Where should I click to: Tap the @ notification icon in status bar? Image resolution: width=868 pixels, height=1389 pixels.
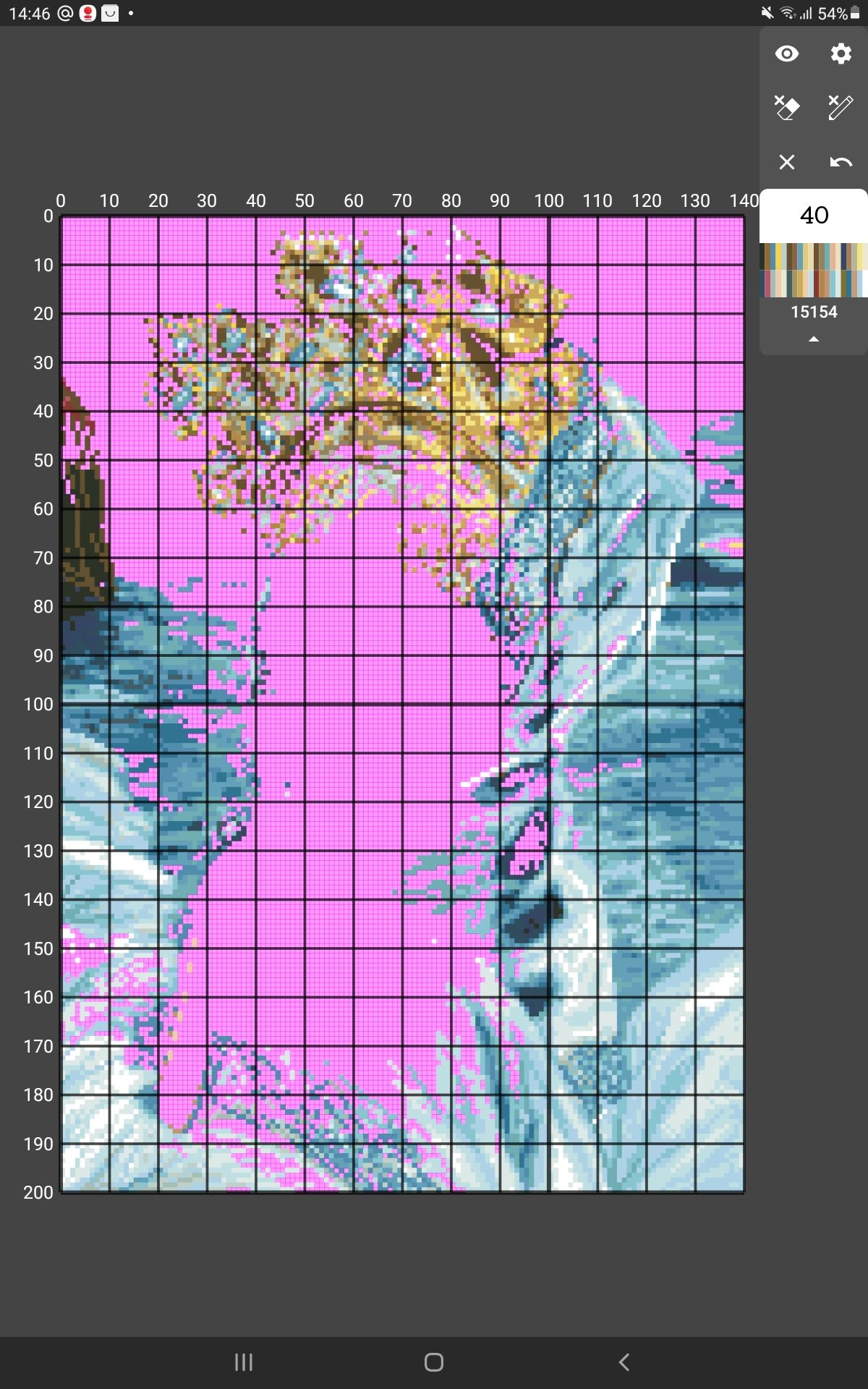pos(65,14)
